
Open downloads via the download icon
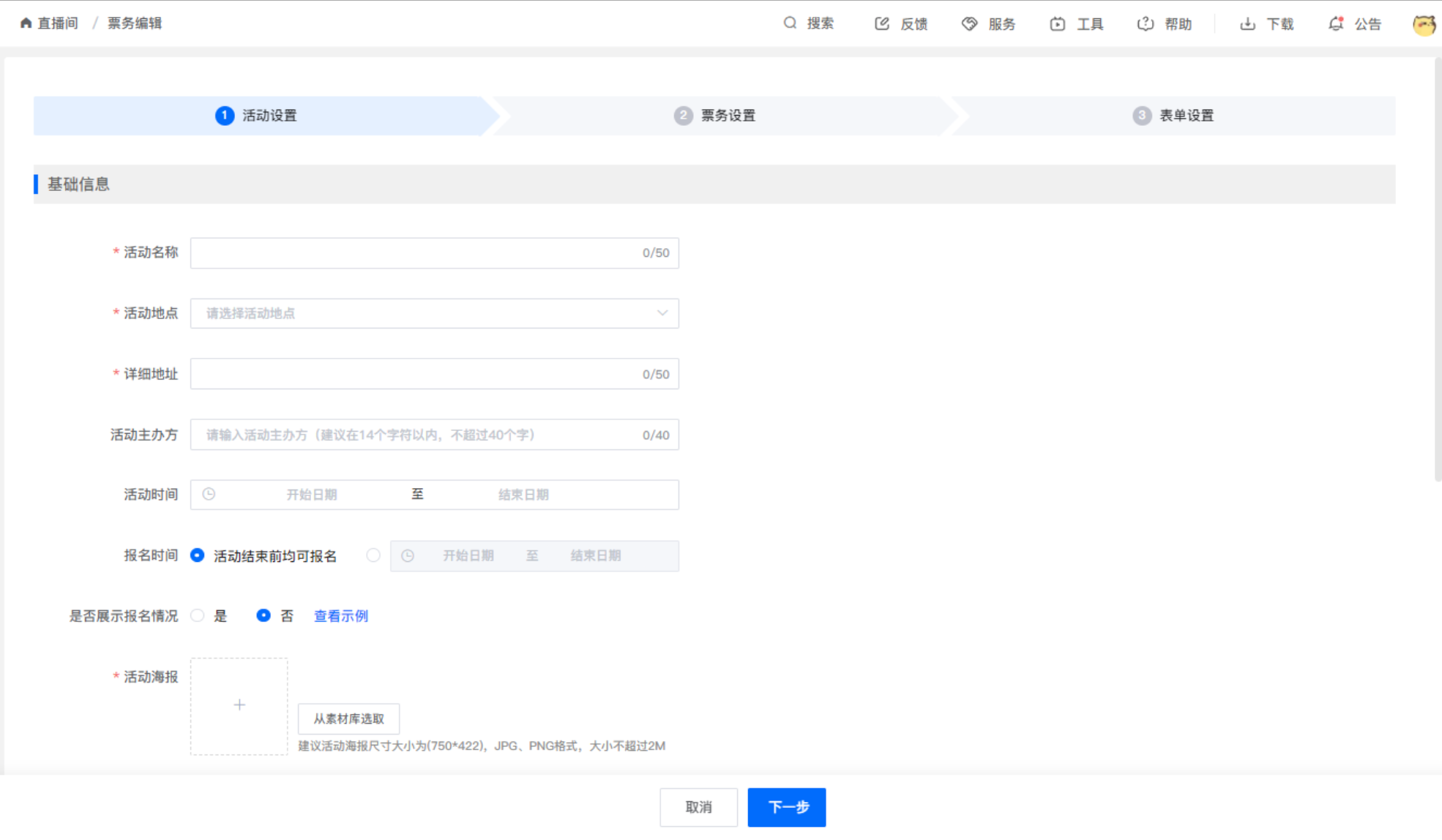click(x=1247, y=23)
